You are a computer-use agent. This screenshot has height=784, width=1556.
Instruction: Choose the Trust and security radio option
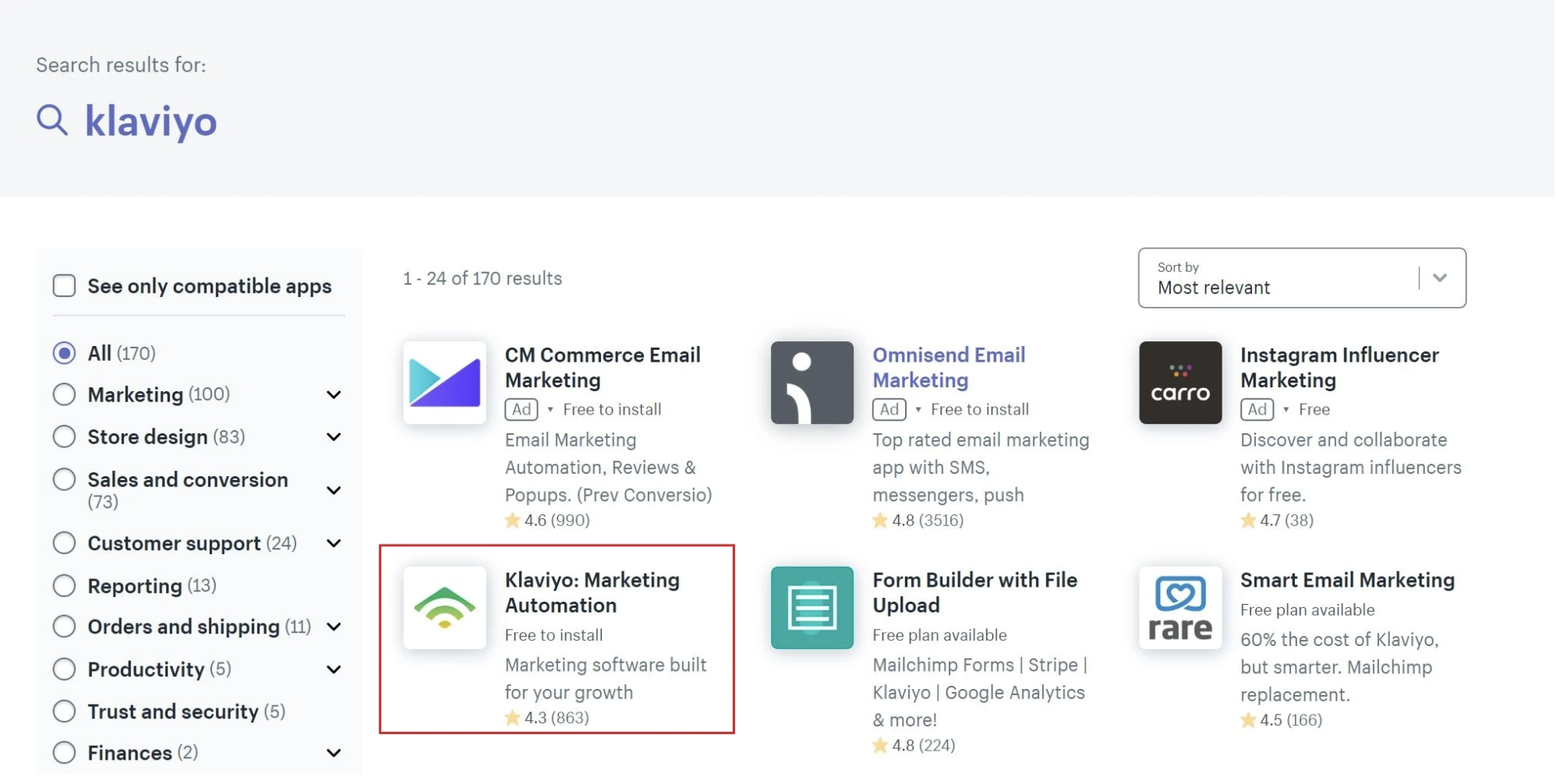(65, 712)
